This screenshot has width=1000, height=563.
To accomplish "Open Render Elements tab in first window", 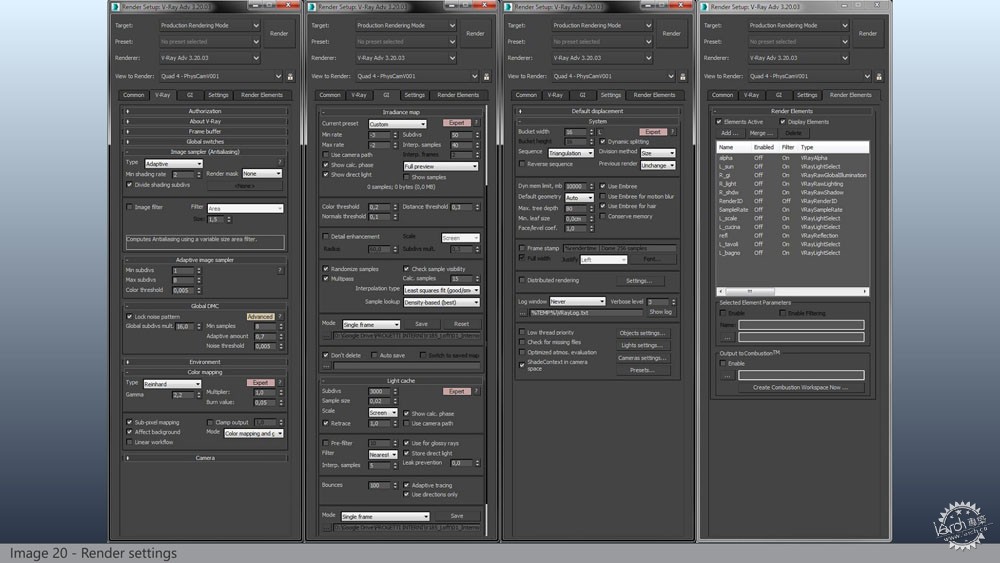I will tap(261, 95).
